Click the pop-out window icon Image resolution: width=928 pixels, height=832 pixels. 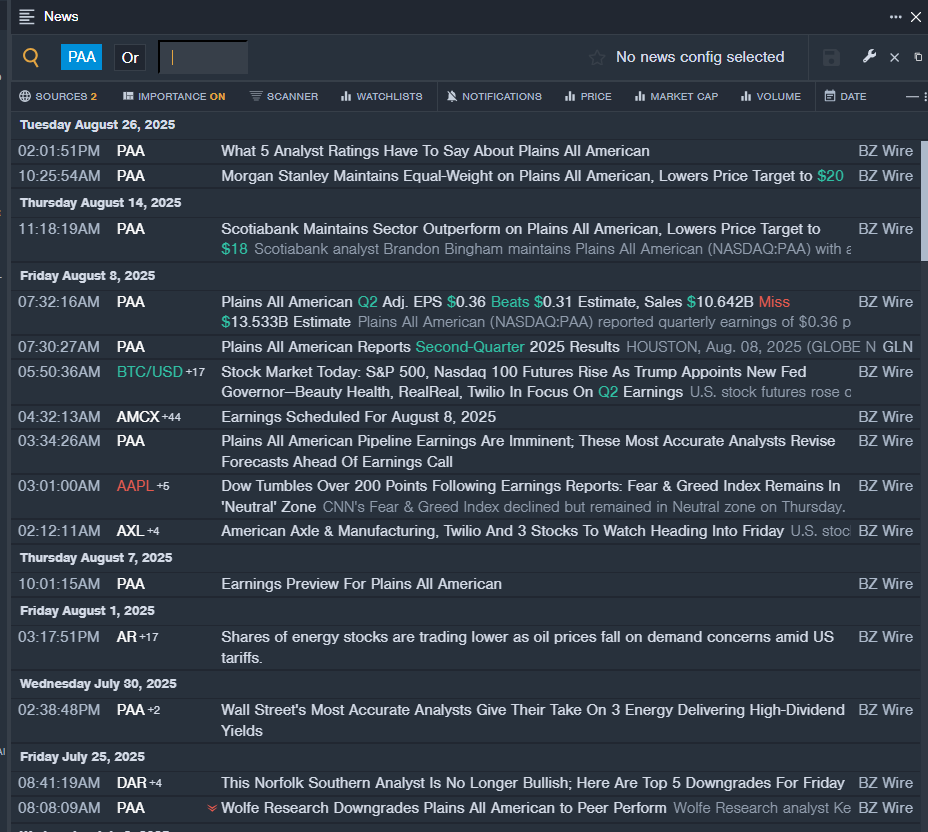(x=918, y=57)
